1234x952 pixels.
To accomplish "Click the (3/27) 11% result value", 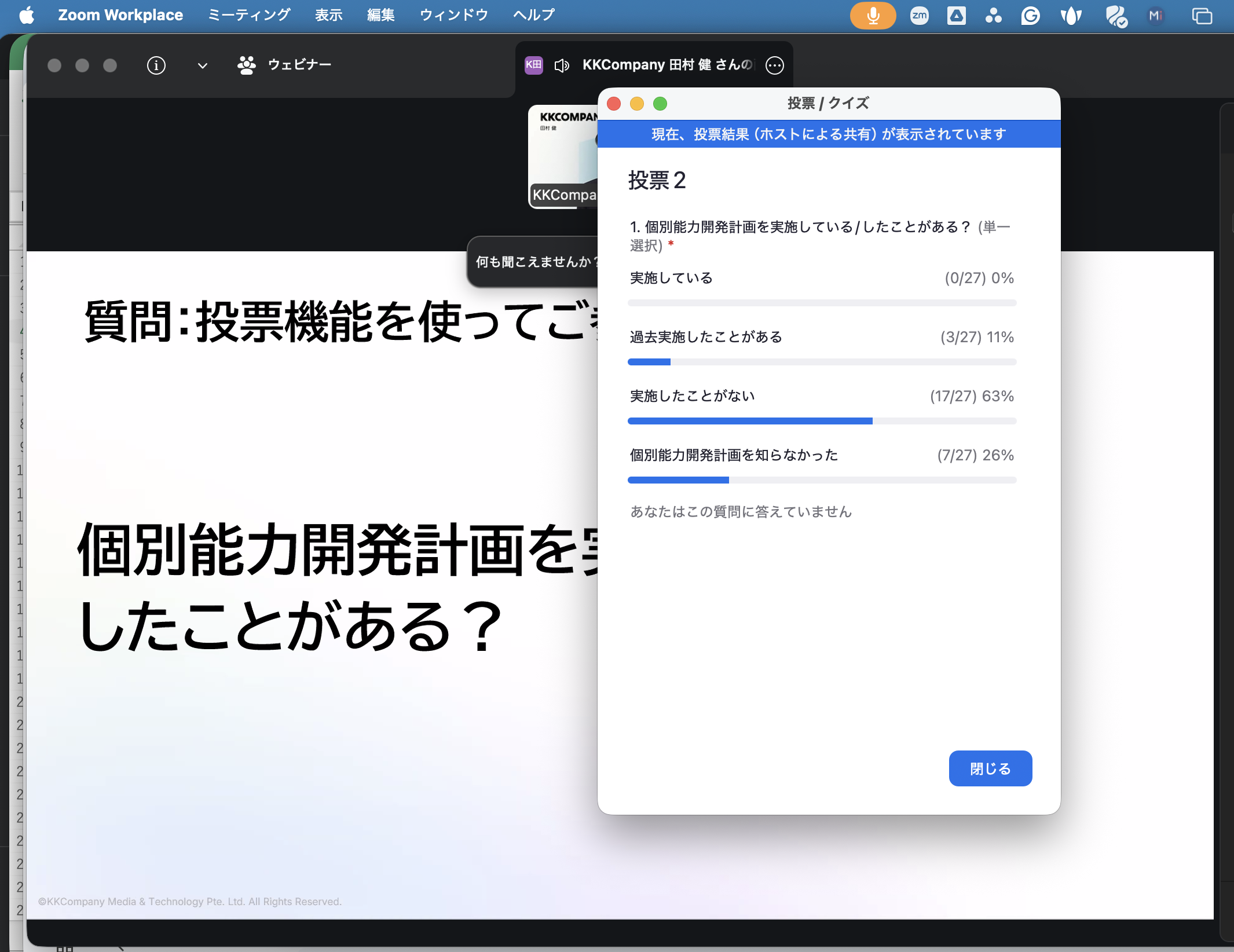I will 977,337.
